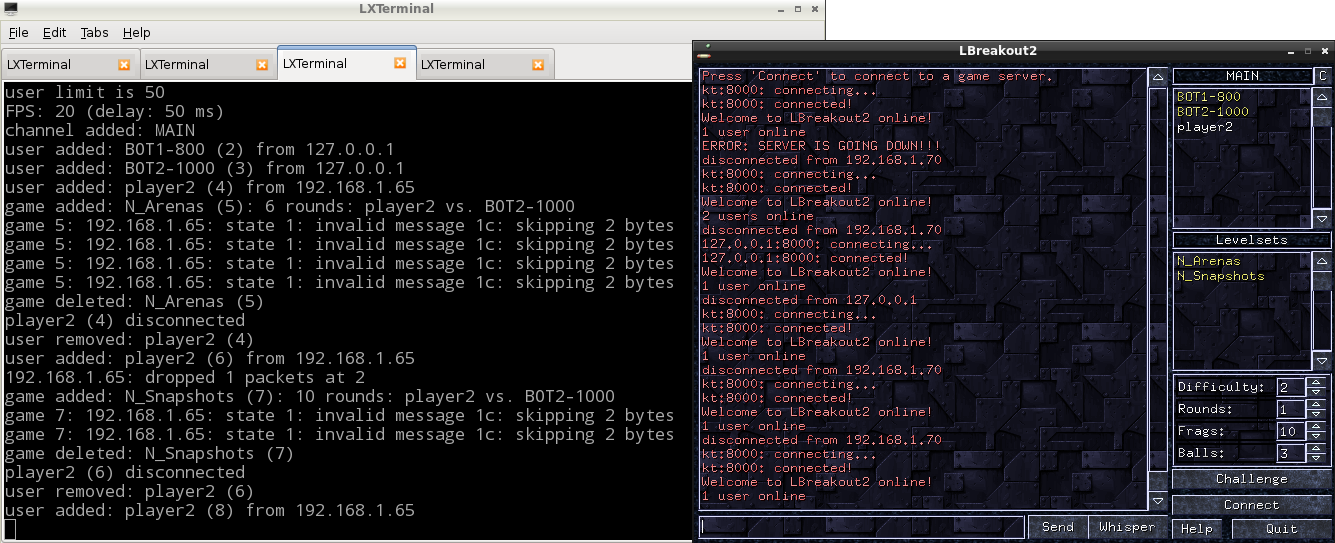Click the user list scroll-up arrow
Image resolution: width=1335 pixels, height=543 pixels.
(x=1322, y=97)
